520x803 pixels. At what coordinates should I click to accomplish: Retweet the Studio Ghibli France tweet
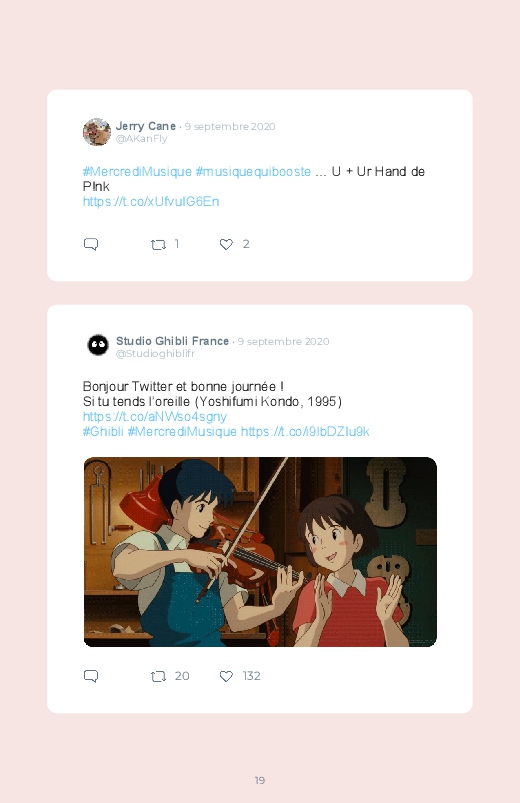pyautogui.click(x=158, y=677)
